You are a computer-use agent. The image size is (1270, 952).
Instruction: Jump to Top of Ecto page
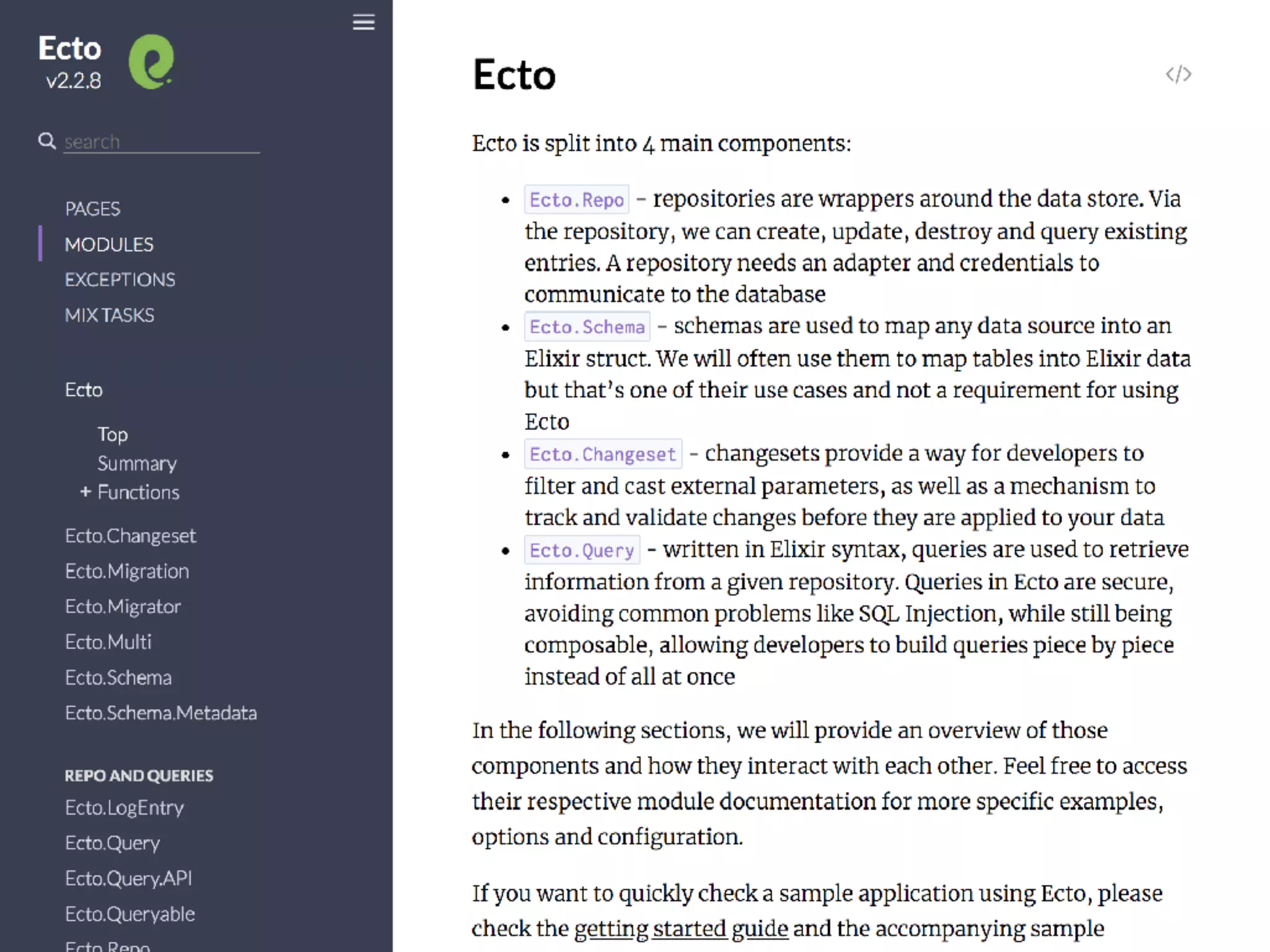(112, 434)
